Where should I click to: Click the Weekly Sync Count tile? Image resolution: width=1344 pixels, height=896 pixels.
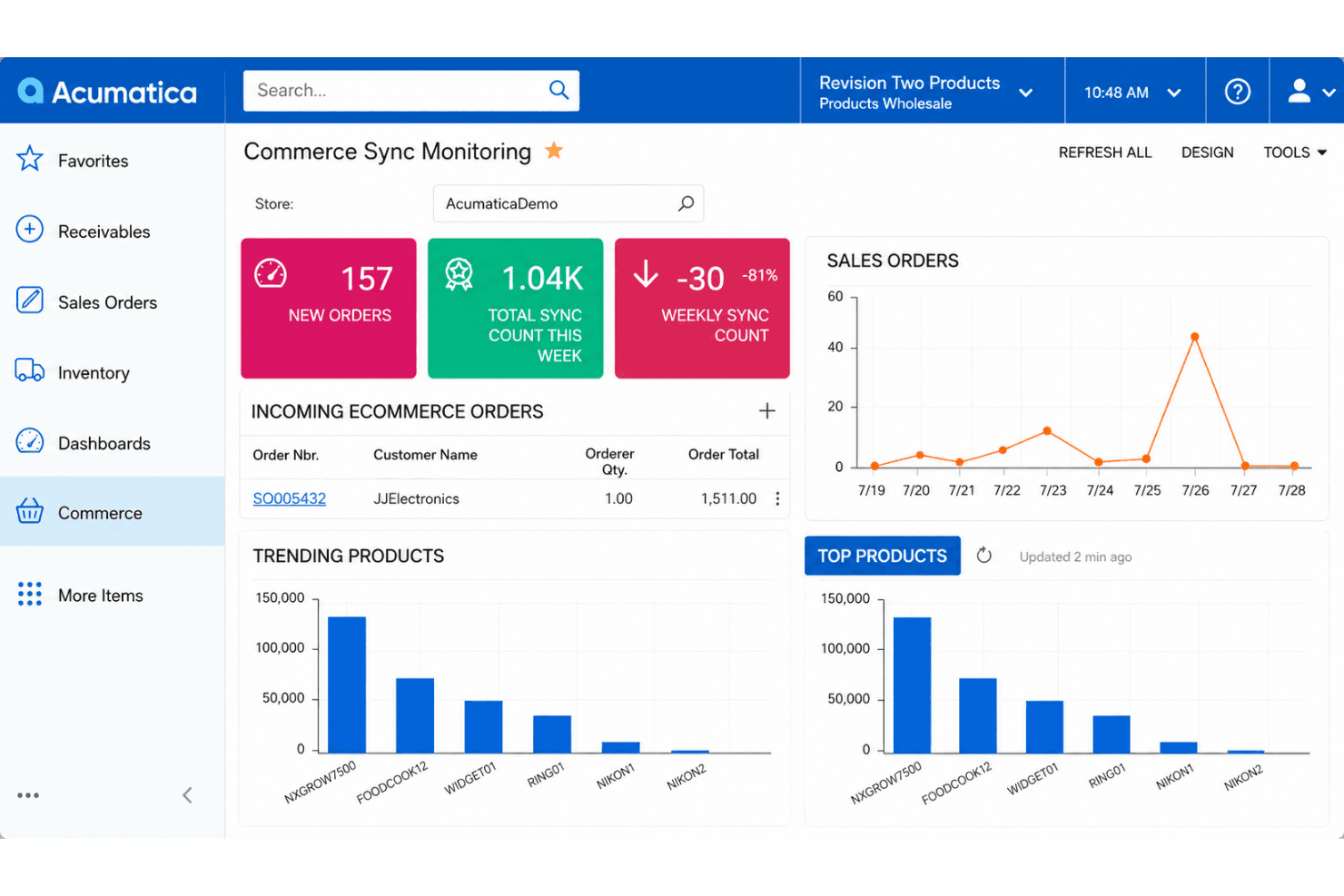pyautogui.click(x=702, y=308)
